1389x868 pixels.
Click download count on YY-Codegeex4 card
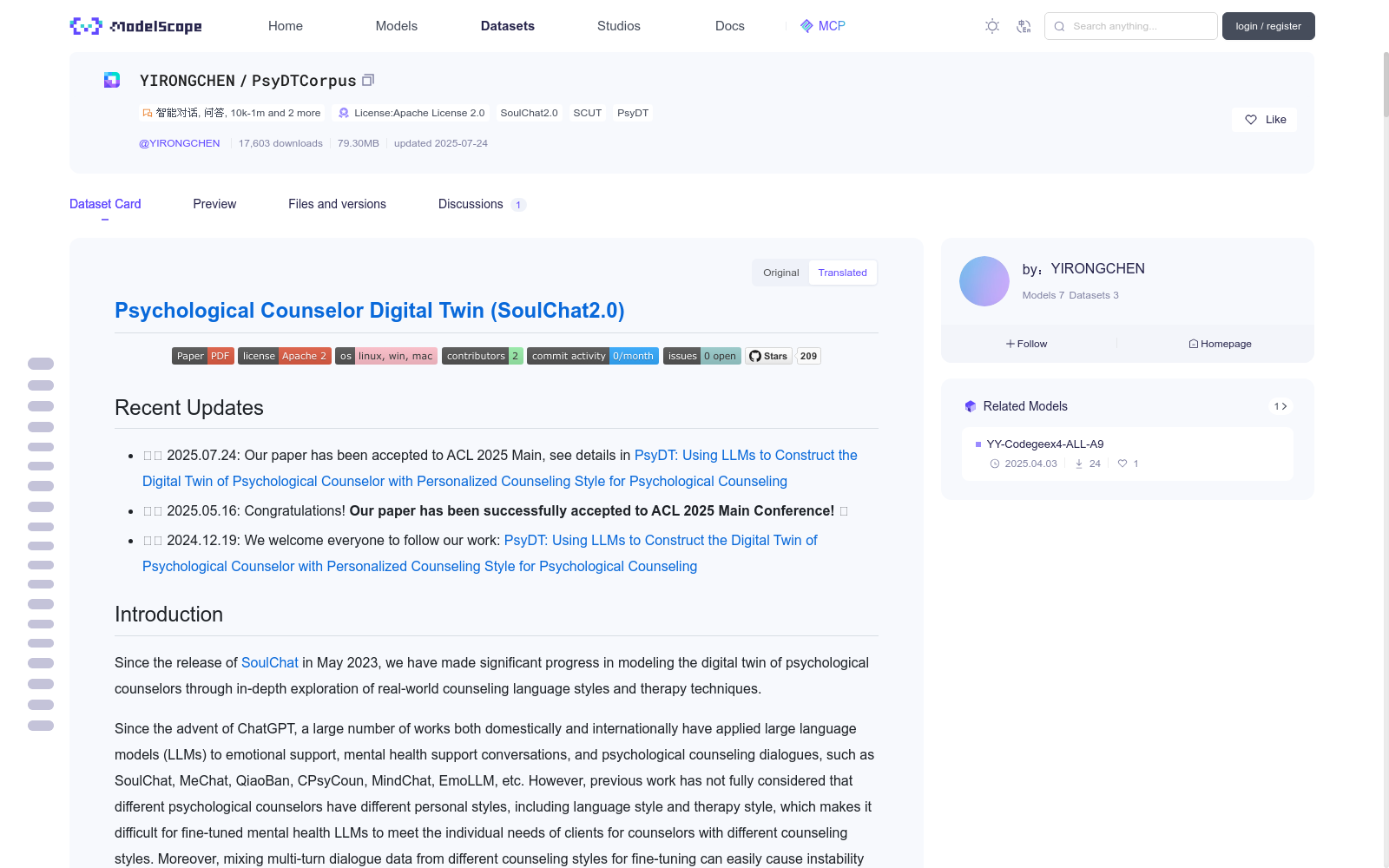point(1088,464)
